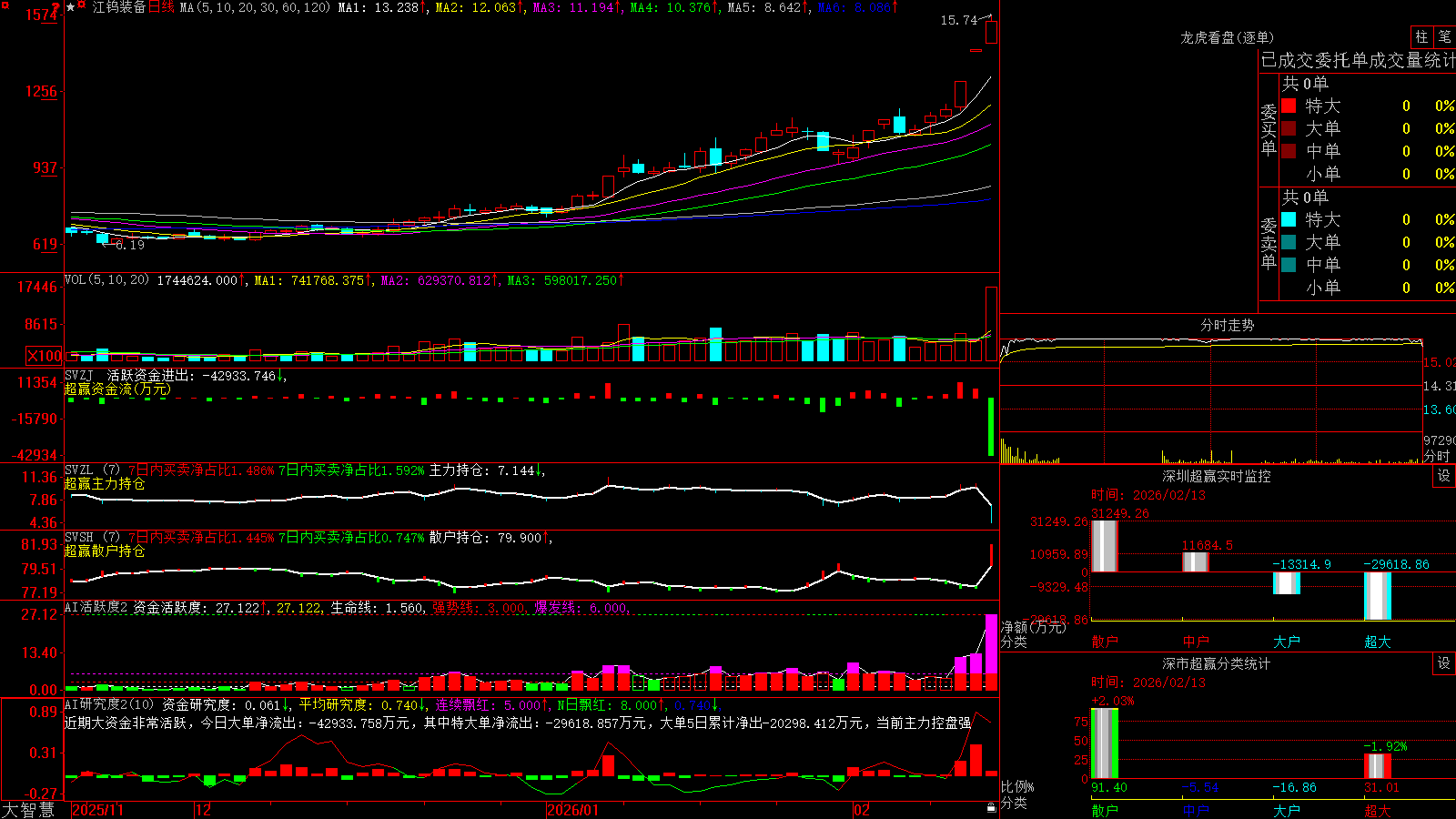Click the cyan 特大 swatch under 委卖单
This screenshot has width=1456, height=819.
(1289, 219)
